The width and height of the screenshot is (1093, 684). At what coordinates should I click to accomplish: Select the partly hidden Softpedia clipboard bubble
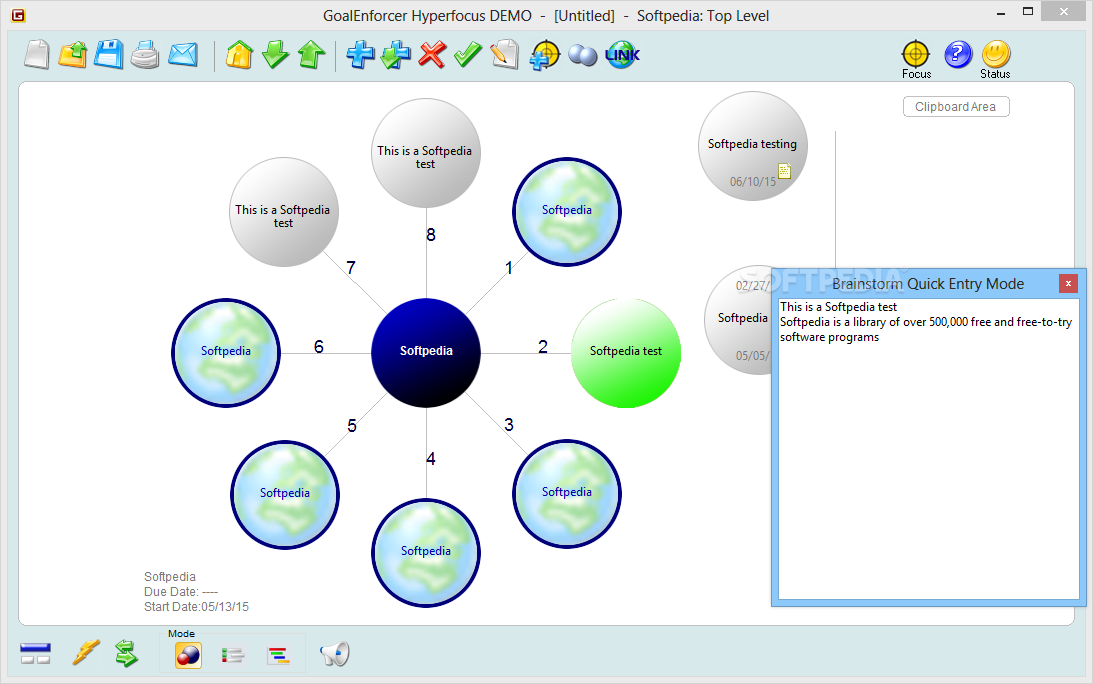[739, 319]
